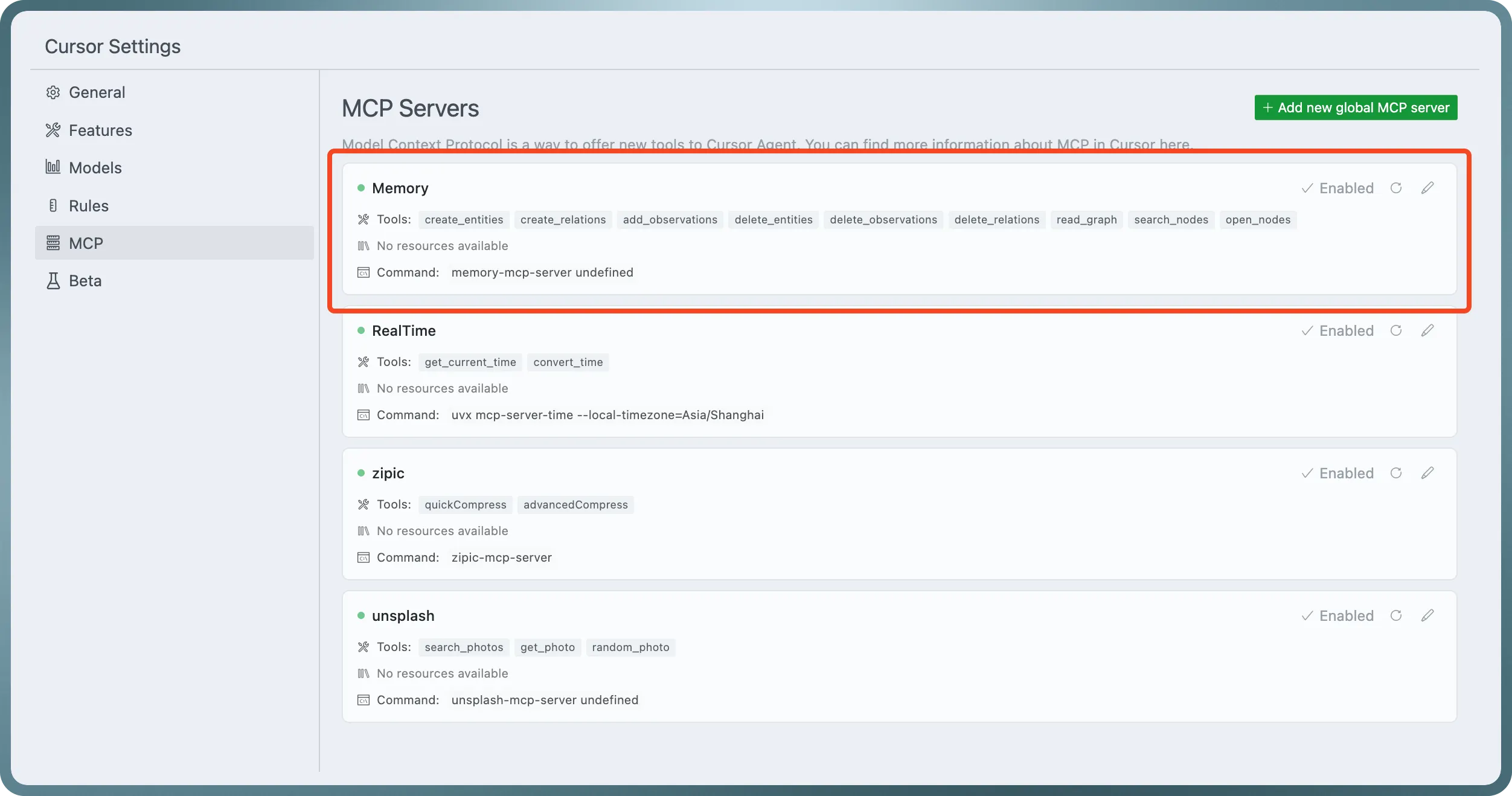The image size is (1512, 796).
Task: Toggle Enabled state for Memory server
Action: 1337,188
